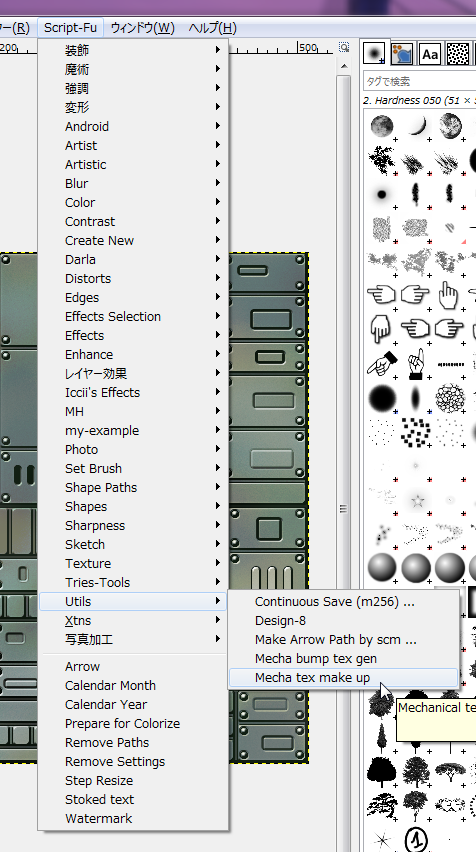Select the first gray sphere brush
This screenshot has width=476, height=852.
pos(382,567)
